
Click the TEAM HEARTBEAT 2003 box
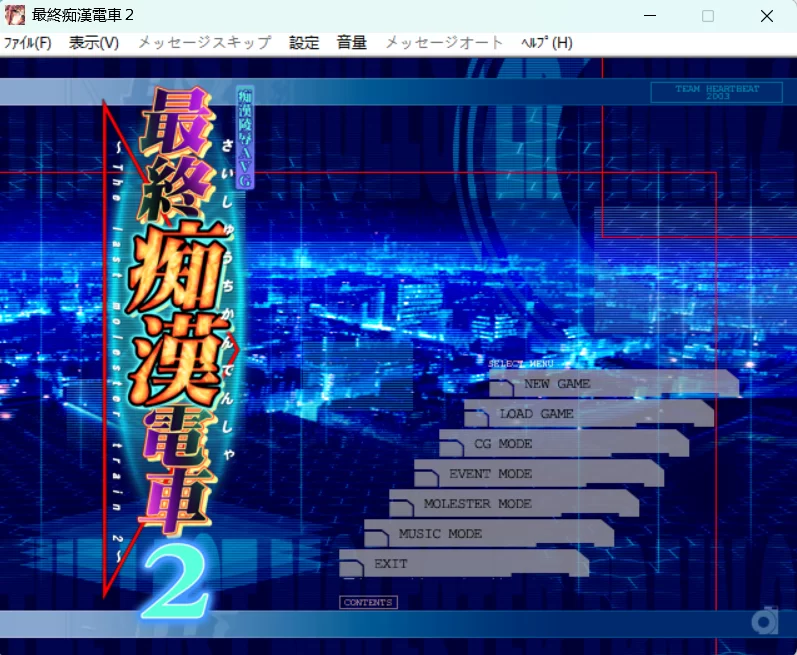click(717, 92)
